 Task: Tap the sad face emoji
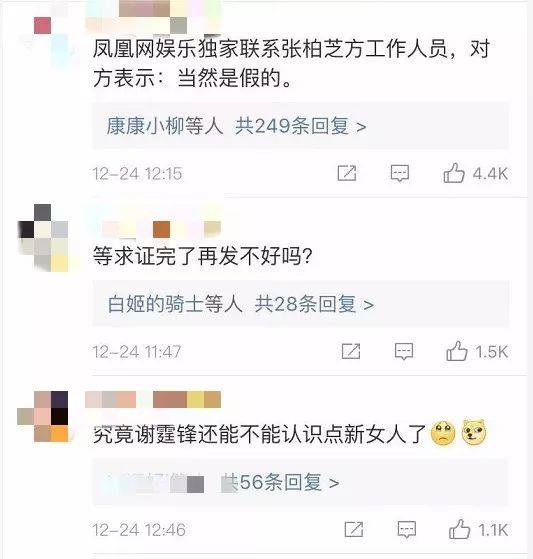443,433
